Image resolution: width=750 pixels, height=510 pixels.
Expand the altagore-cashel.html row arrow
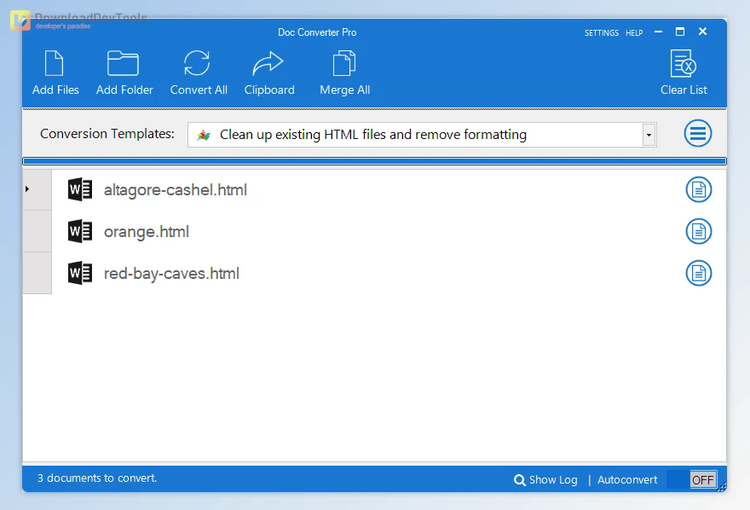click(27, 189)
